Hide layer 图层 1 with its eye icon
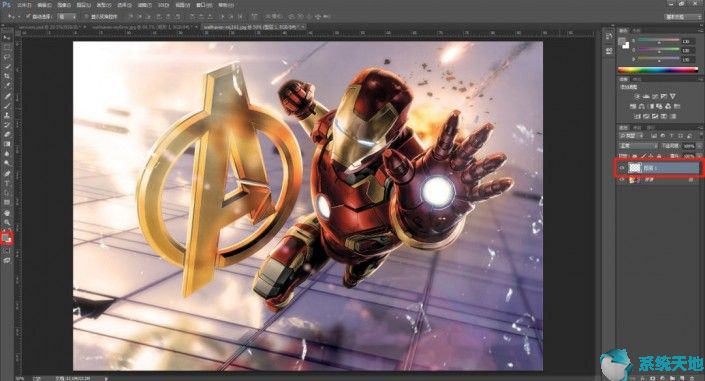The width and height of the screenshot is (705, 381). (x=622, y=168)
